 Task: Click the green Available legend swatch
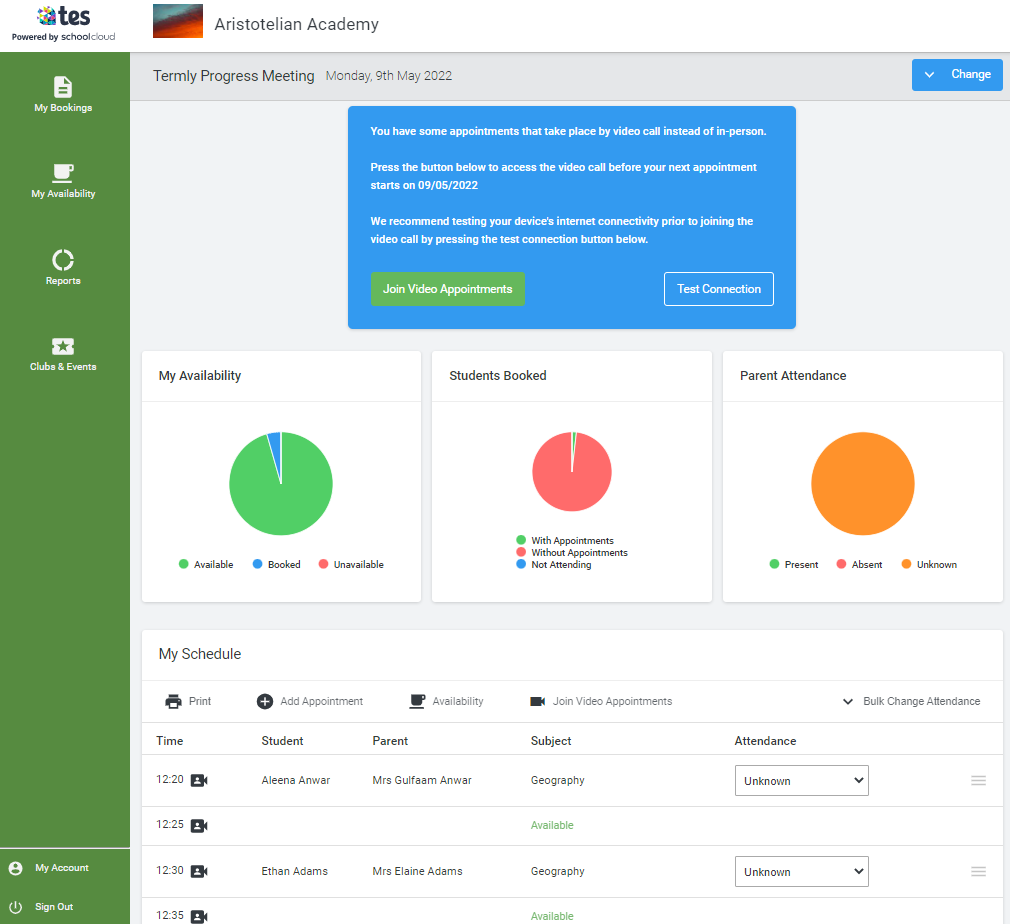click(184, 564)
